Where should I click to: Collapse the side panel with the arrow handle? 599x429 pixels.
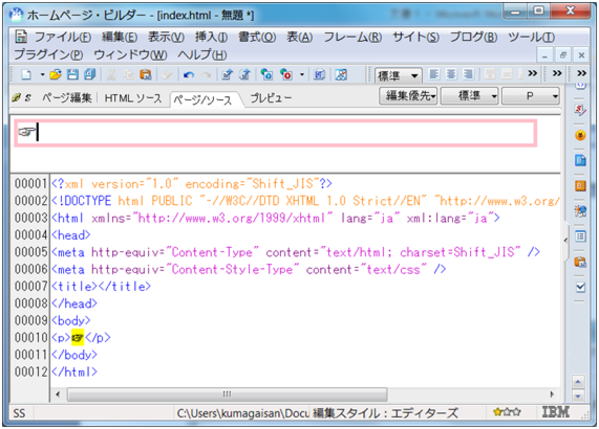pyautogui.click(x=566, y=240)
